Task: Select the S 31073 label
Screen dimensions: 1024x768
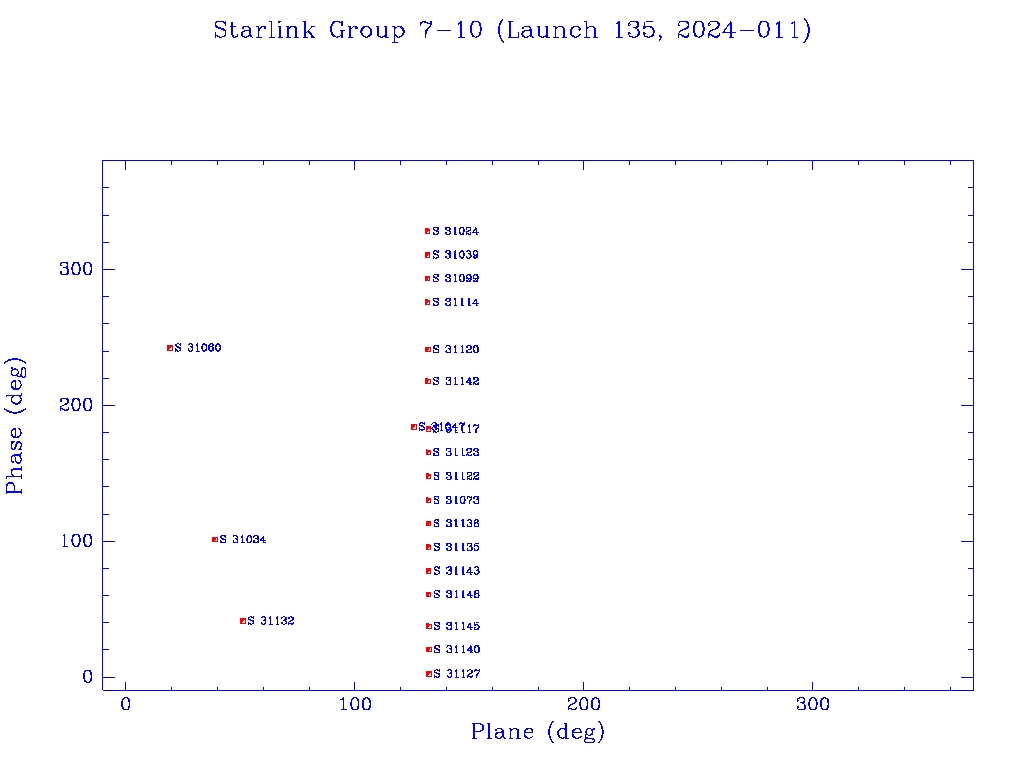Action: pyautogui.click(x=456, y=500)
